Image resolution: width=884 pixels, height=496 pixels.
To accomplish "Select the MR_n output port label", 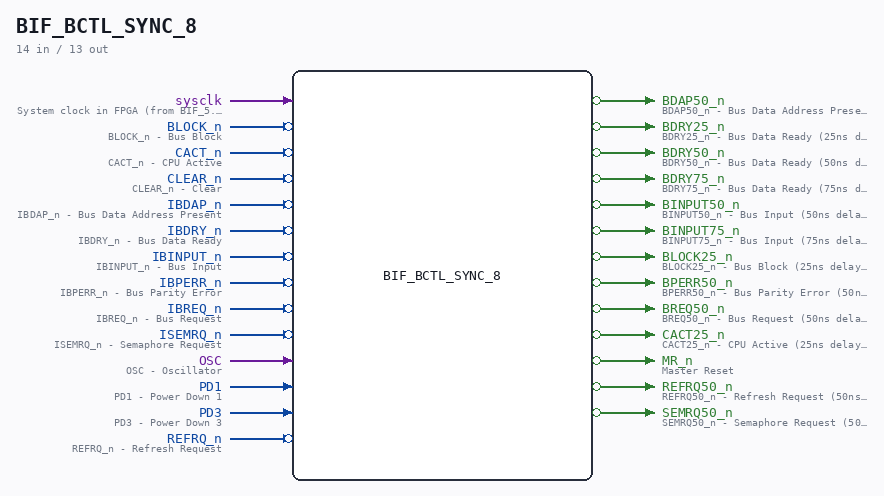I will (x=677, y=360).
